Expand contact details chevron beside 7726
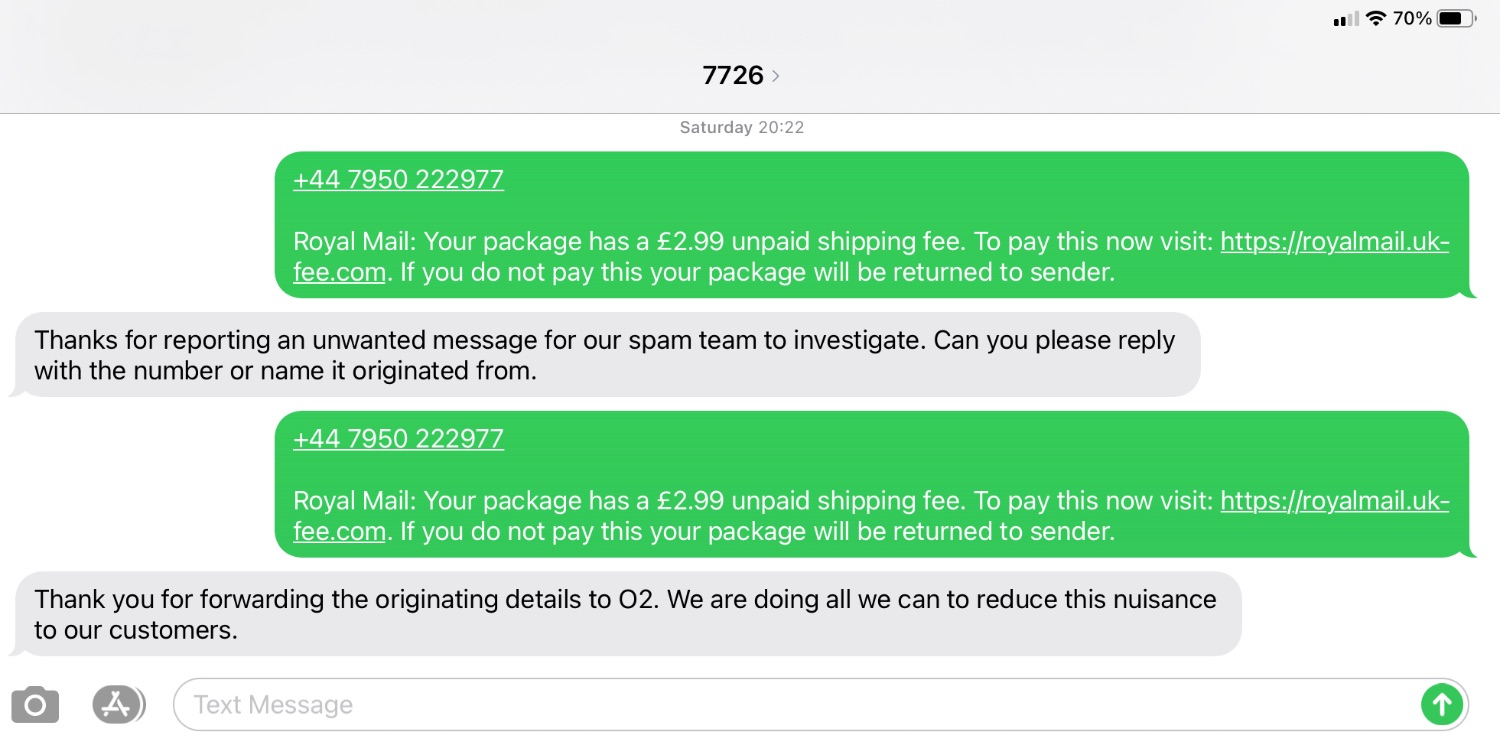Image resolution: width=1500 pixels, height=732 pixels. point(776,76)
